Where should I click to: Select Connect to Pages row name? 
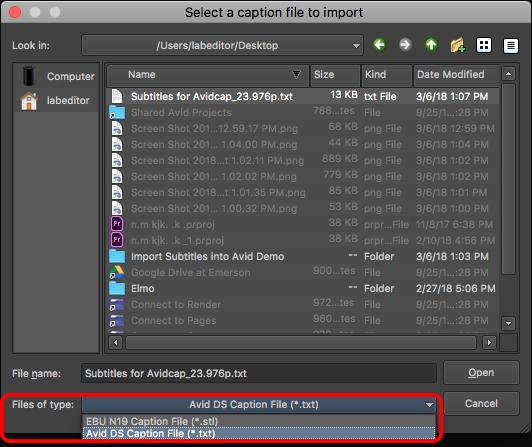click(173, 320)
